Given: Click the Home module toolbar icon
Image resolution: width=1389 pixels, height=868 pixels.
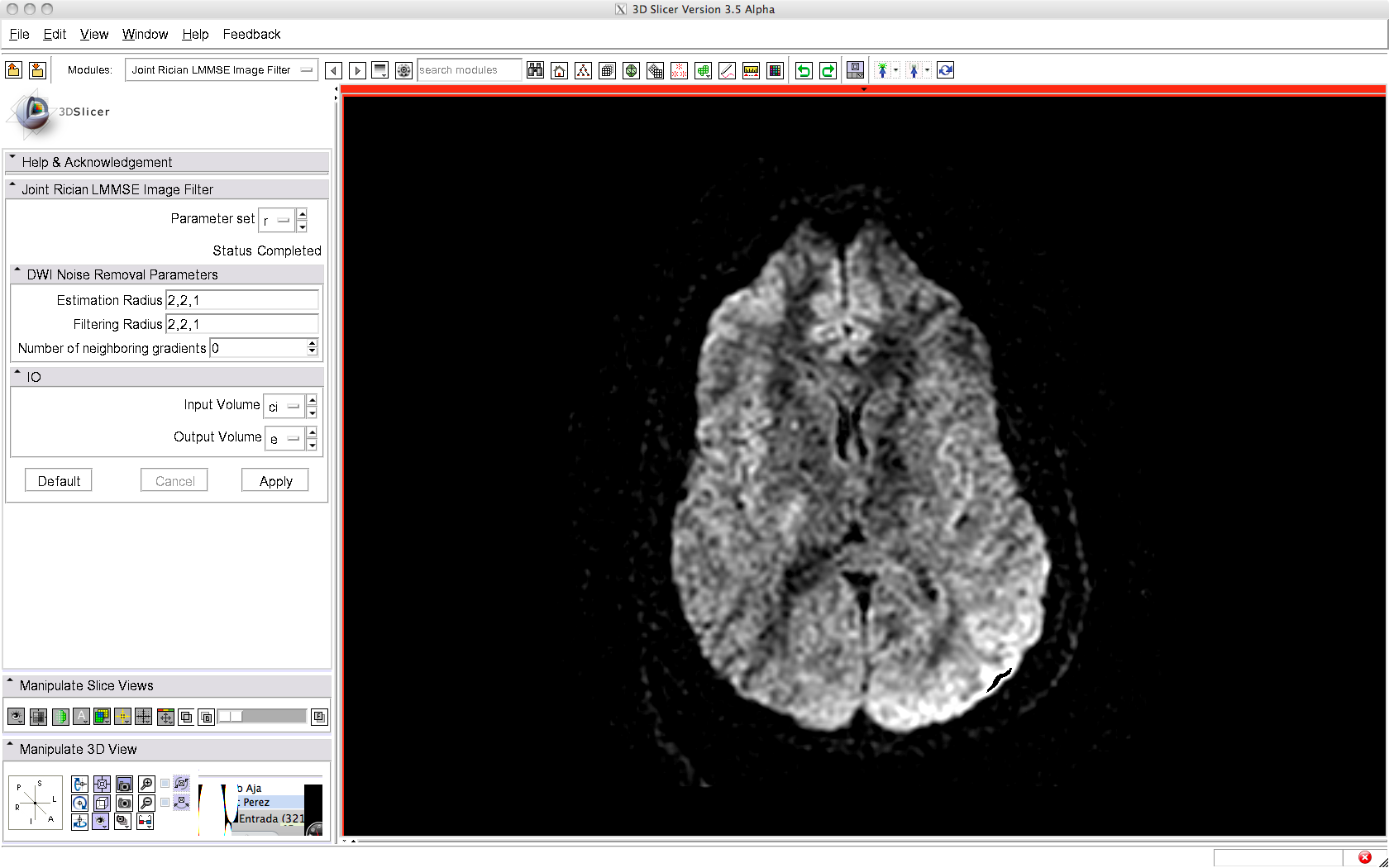Looking at the screenshot, I should pos(560,71).
